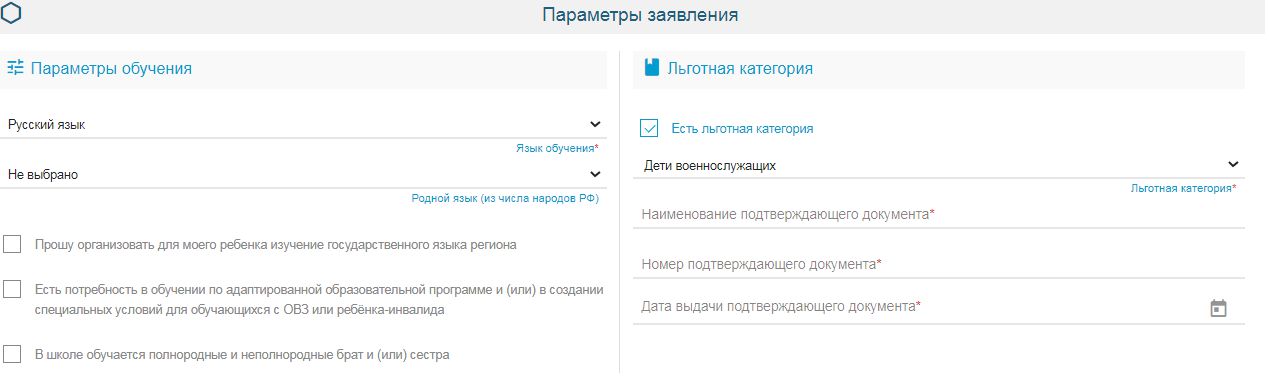
Task: Click the sliders icon beside Параметры обучения
Action: coord(15,68)
